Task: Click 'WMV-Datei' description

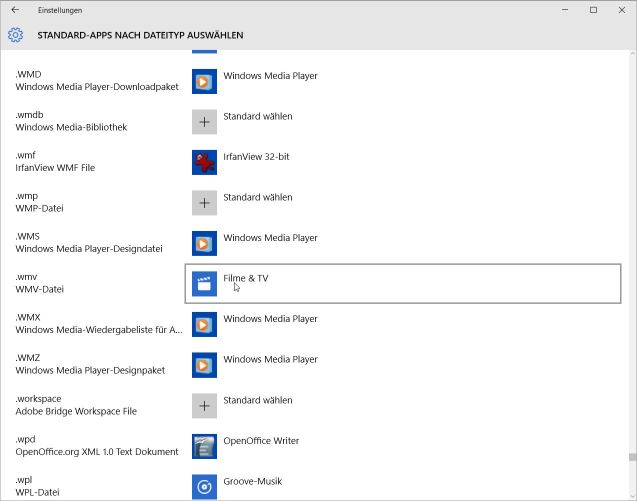Action: [x=39, y=290]
